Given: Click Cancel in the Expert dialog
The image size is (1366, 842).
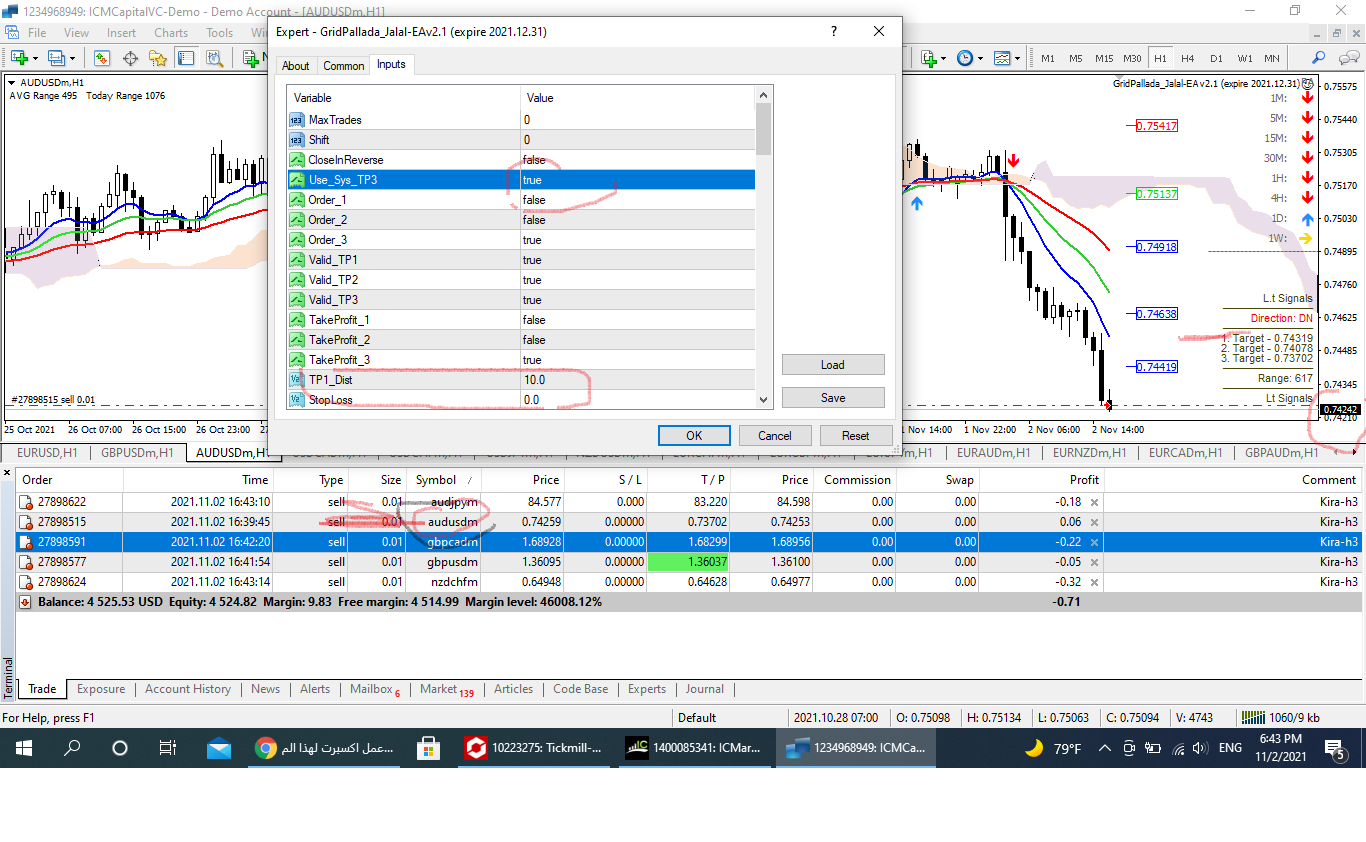Looking at the screenshot, I should click(x=775, y=435).
